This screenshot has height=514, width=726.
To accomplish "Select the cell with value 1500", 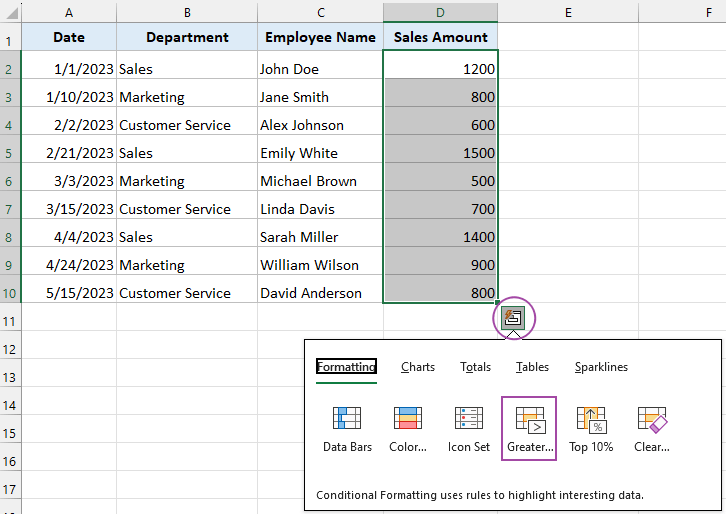I will point(440,153).
